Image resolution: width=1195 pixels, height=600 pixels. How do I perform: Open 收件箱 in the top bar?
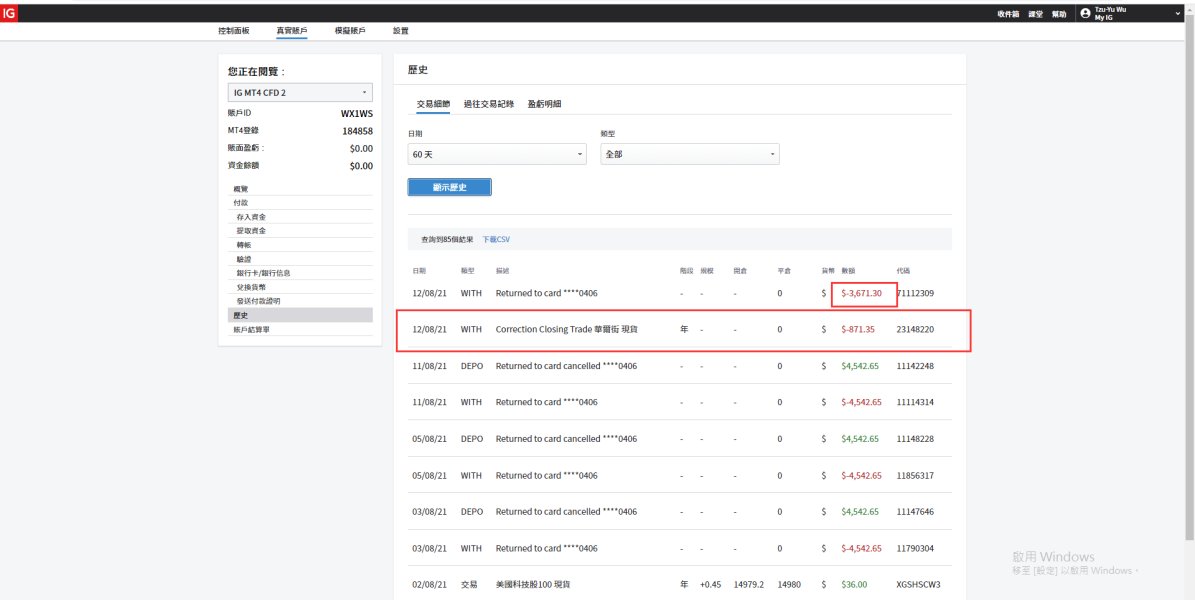coord(1007,14)
